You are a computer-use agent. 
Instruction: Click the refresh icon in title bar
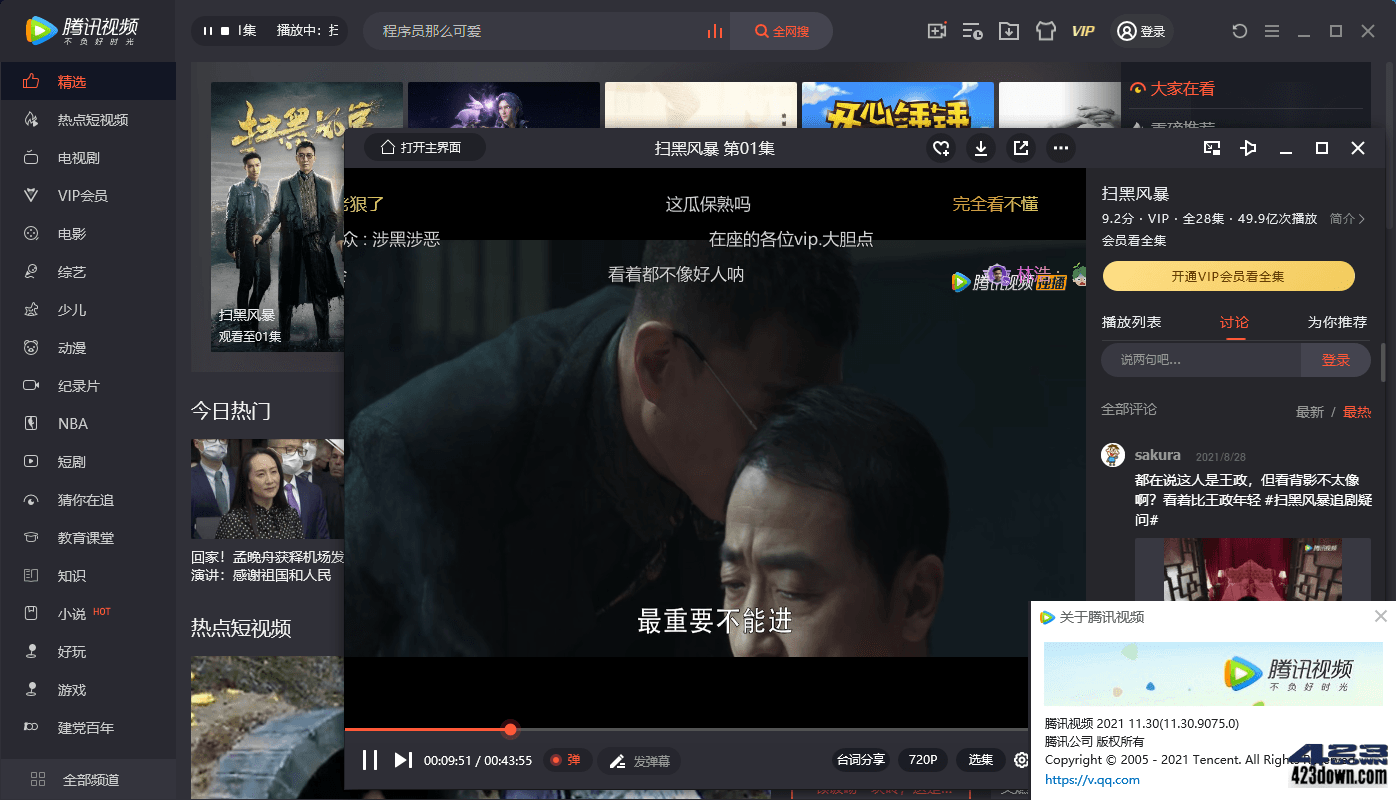1240,31
